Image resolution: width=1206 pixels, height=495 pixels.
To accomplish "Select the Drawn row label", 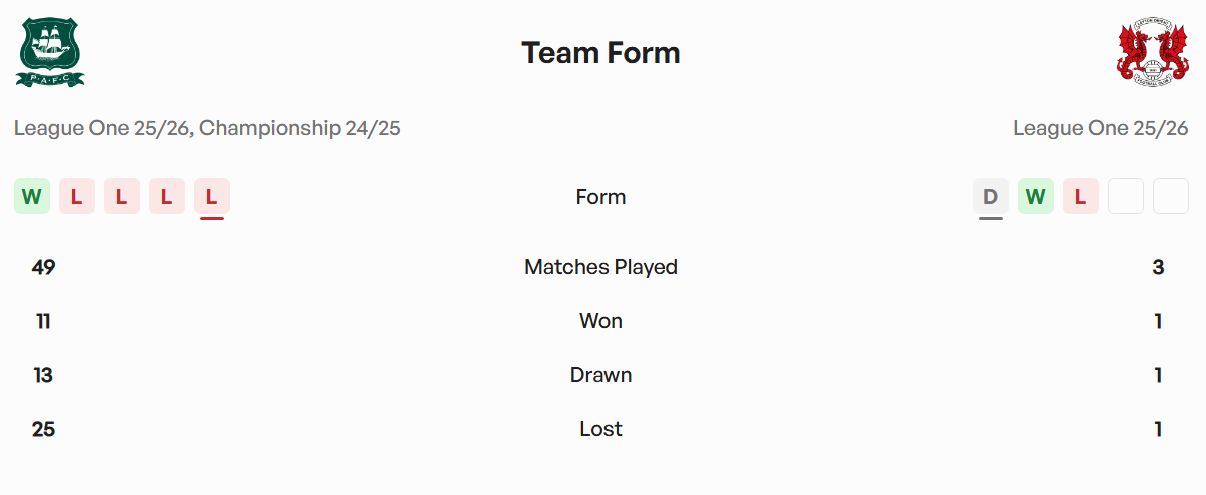I will 601,375.
